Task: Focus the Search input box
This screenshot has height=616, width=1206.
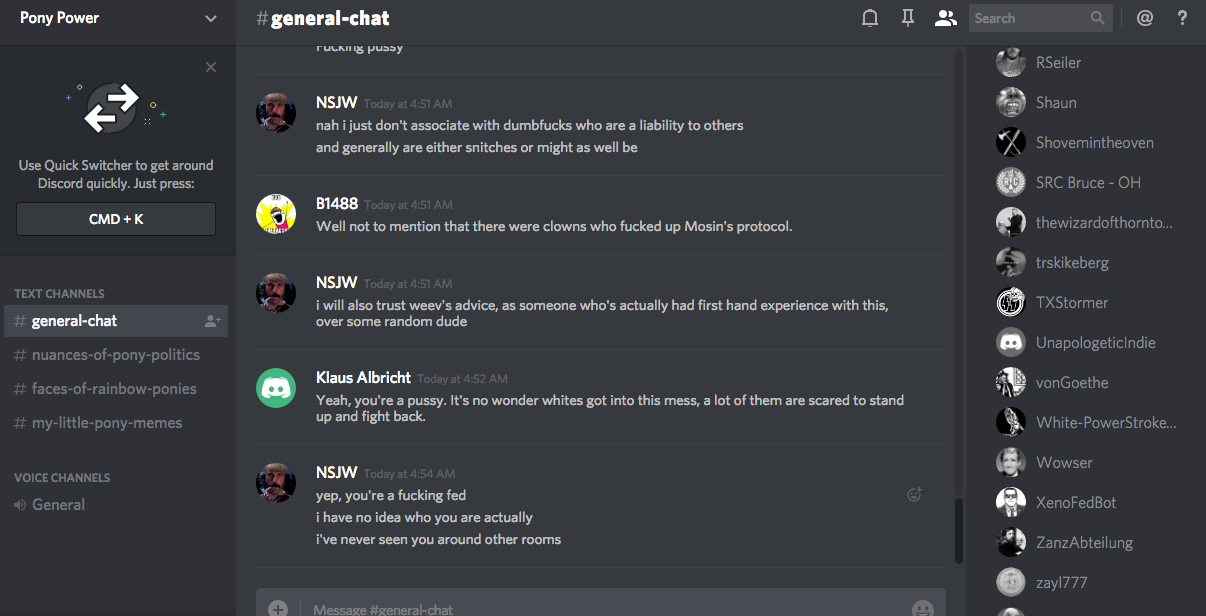Action: [x=1028, y=18]
